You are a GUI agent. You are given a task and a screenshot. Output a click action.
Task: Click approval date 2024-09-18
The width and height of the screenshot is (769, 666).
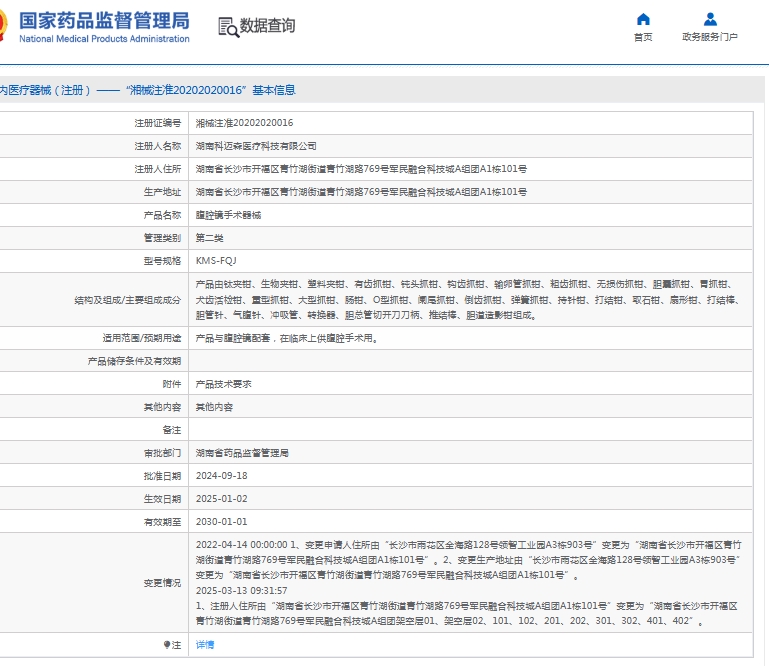(x=221, y=476)
